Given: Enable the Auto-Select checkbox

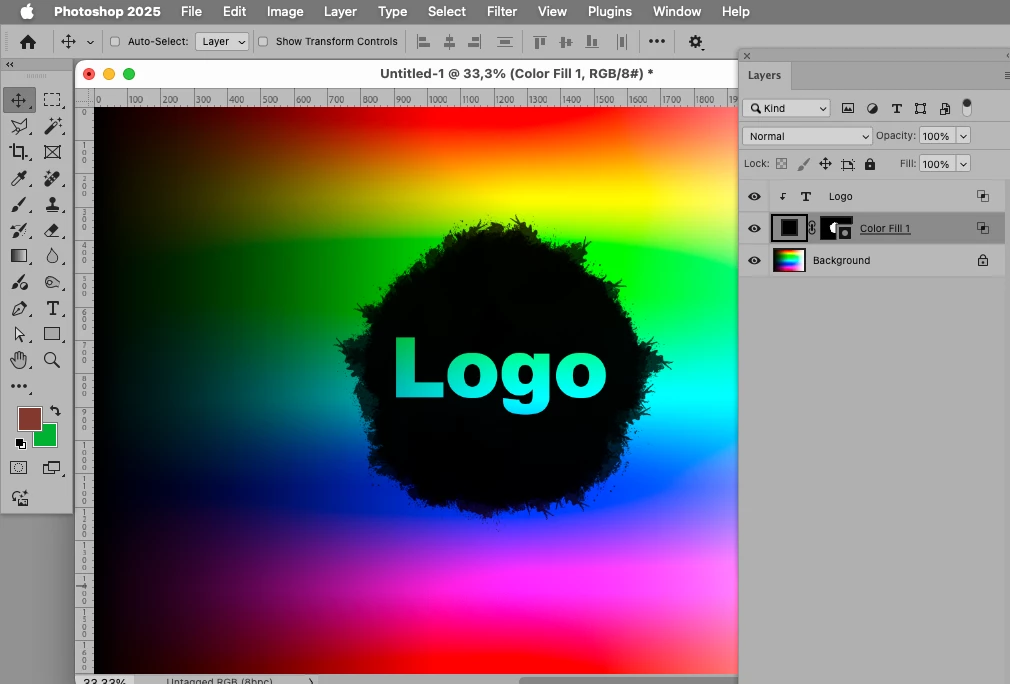Looking at the screenshot, I should pos(115,42).
